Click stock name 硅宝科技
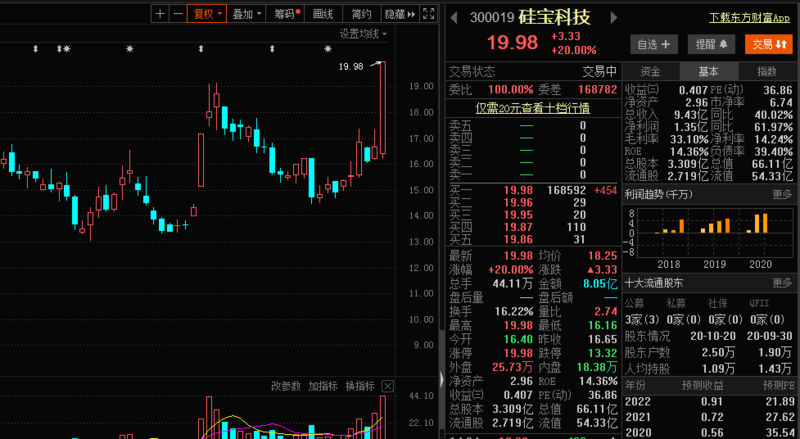Image resolution: width=800 pixels, height=439 pixels. (x=555, y=17)
